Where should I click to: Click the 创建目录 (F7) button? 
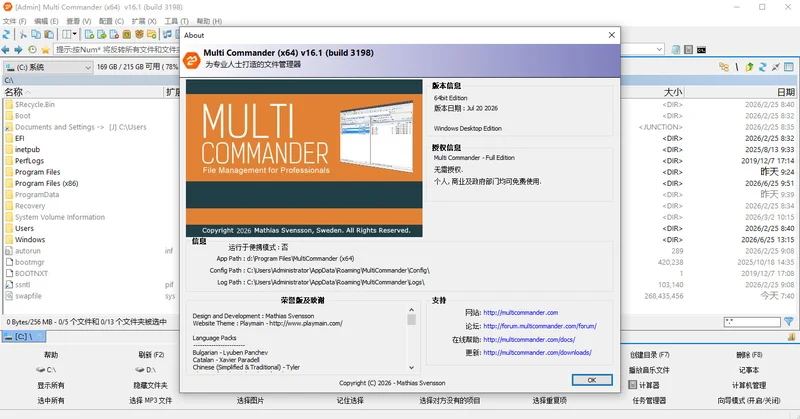649,355
